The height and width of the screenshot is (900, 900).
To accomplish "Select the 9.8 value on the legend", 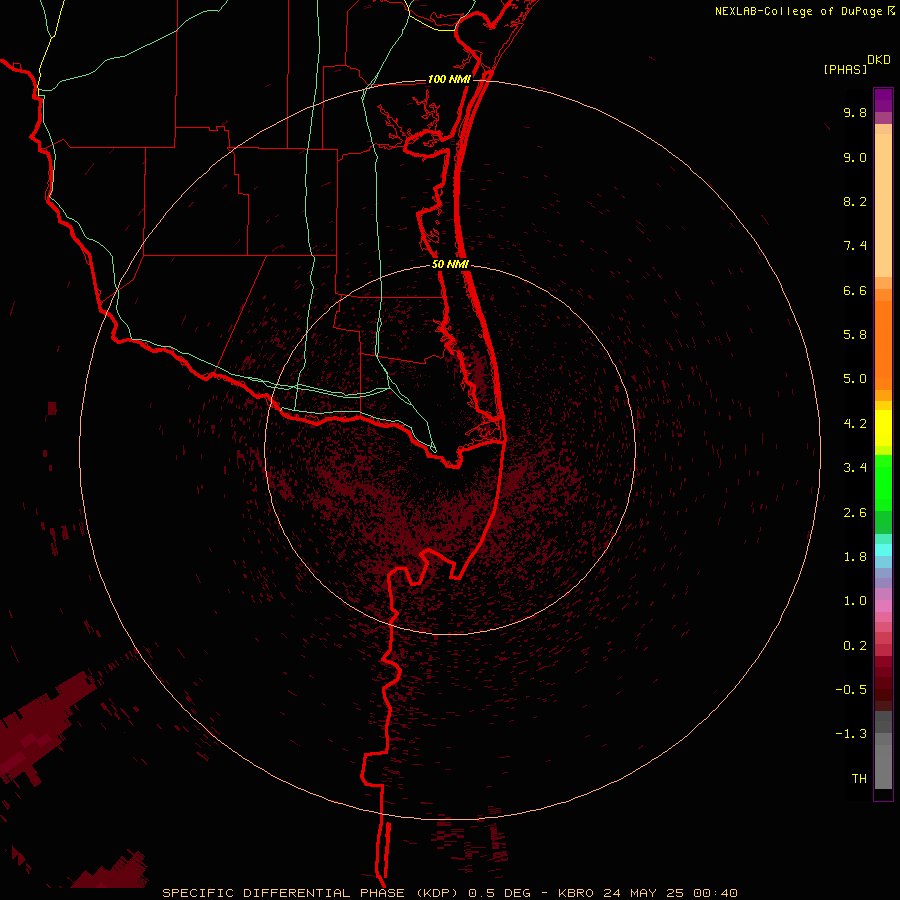I will click(855, 112).
